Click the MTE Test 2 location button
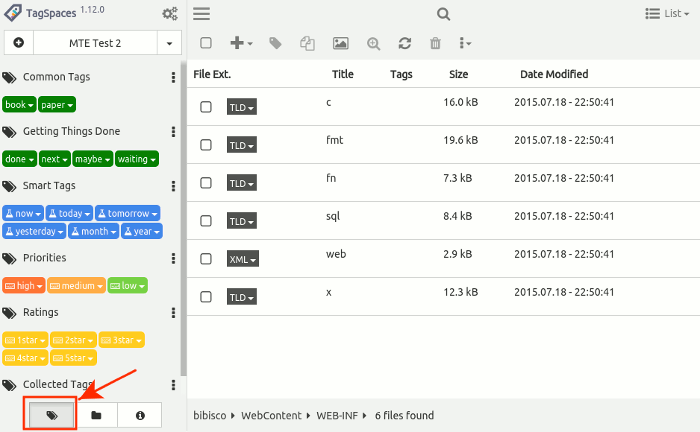The image size is (700, 432). click(95, 43)
